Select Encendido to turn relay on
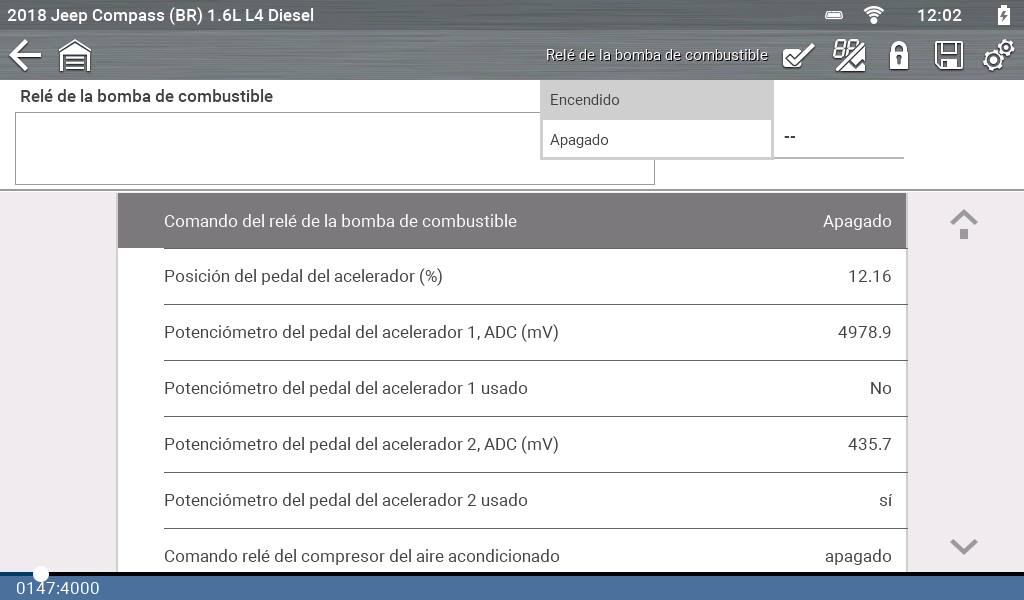Screen dimensions: 1024x600 (x=656, y=100)
